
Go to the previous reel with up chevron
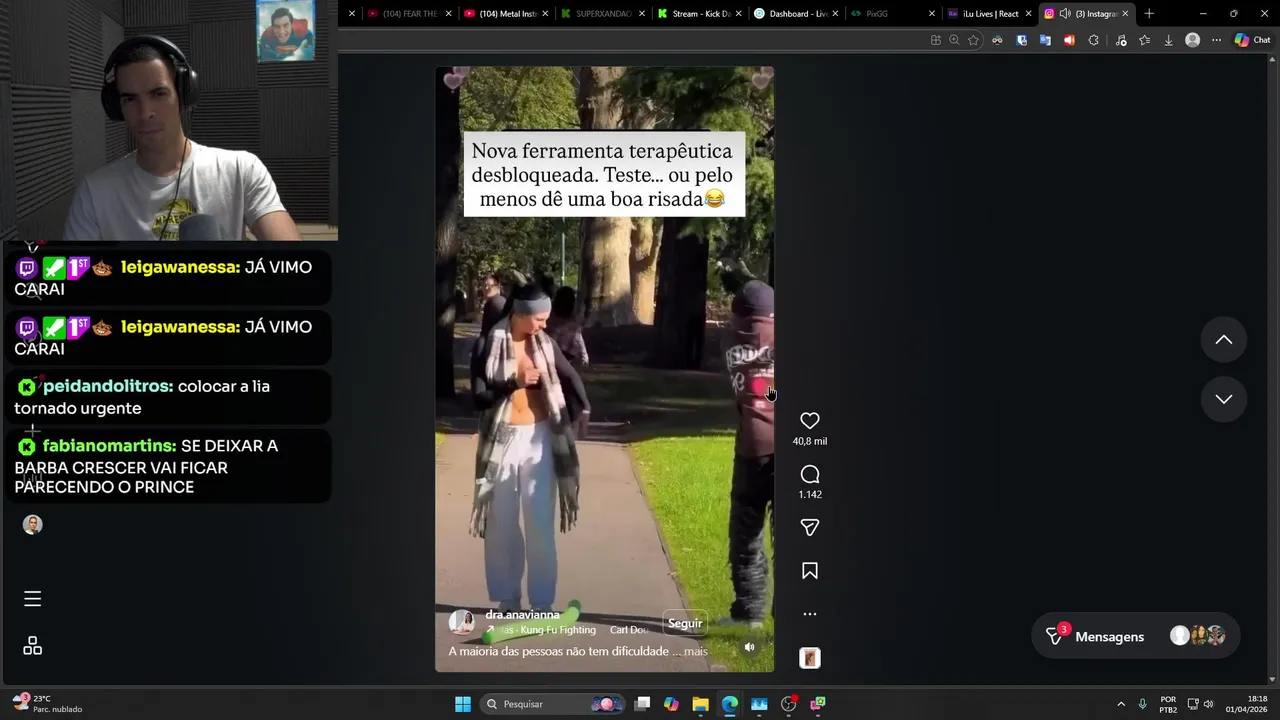1223,340
